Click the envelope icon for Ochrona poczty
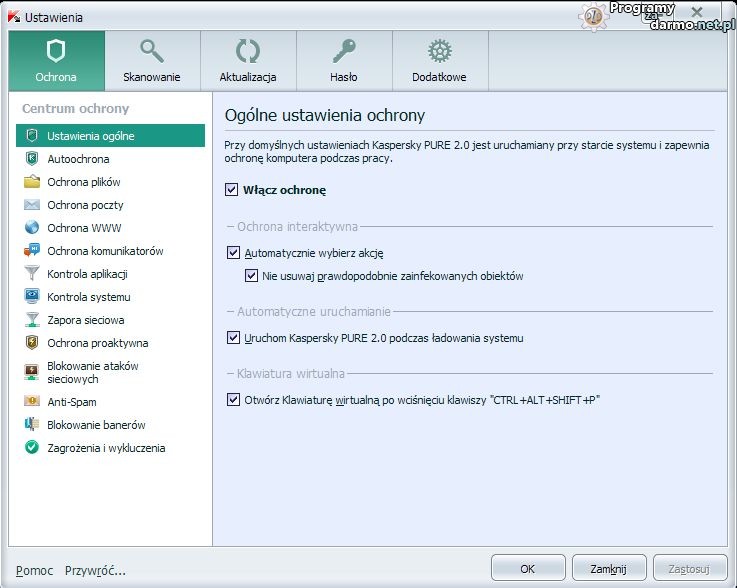This screenshot has width=737, height=588. (x=32, y=204)
